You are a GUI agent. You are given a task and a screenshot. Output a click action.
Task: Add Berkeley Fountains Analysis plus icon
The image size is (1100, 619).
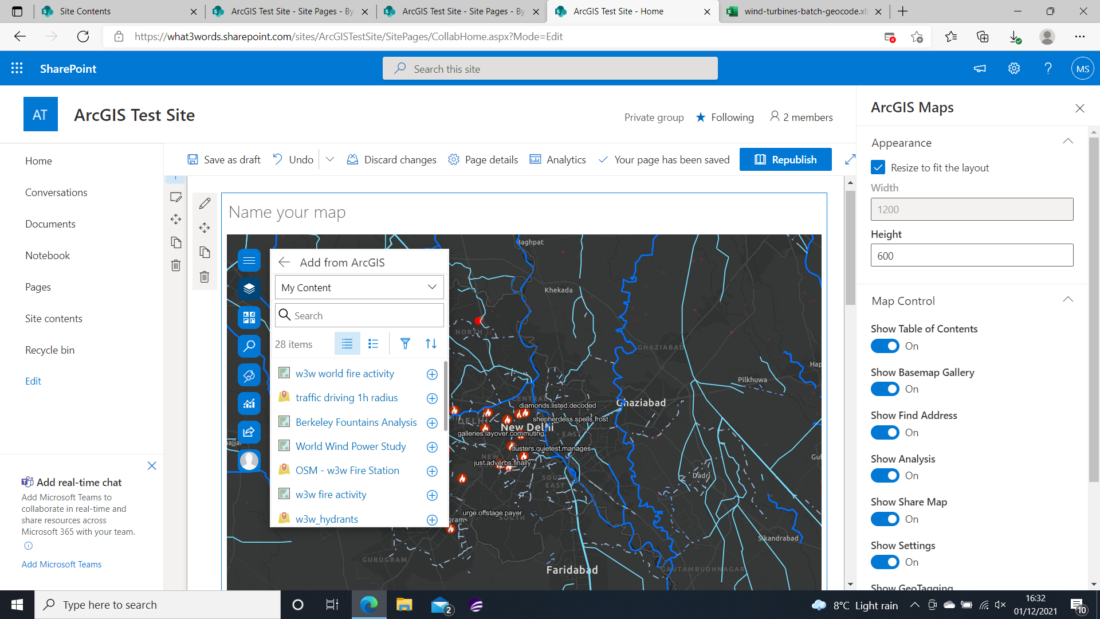[x=432, y=422]
